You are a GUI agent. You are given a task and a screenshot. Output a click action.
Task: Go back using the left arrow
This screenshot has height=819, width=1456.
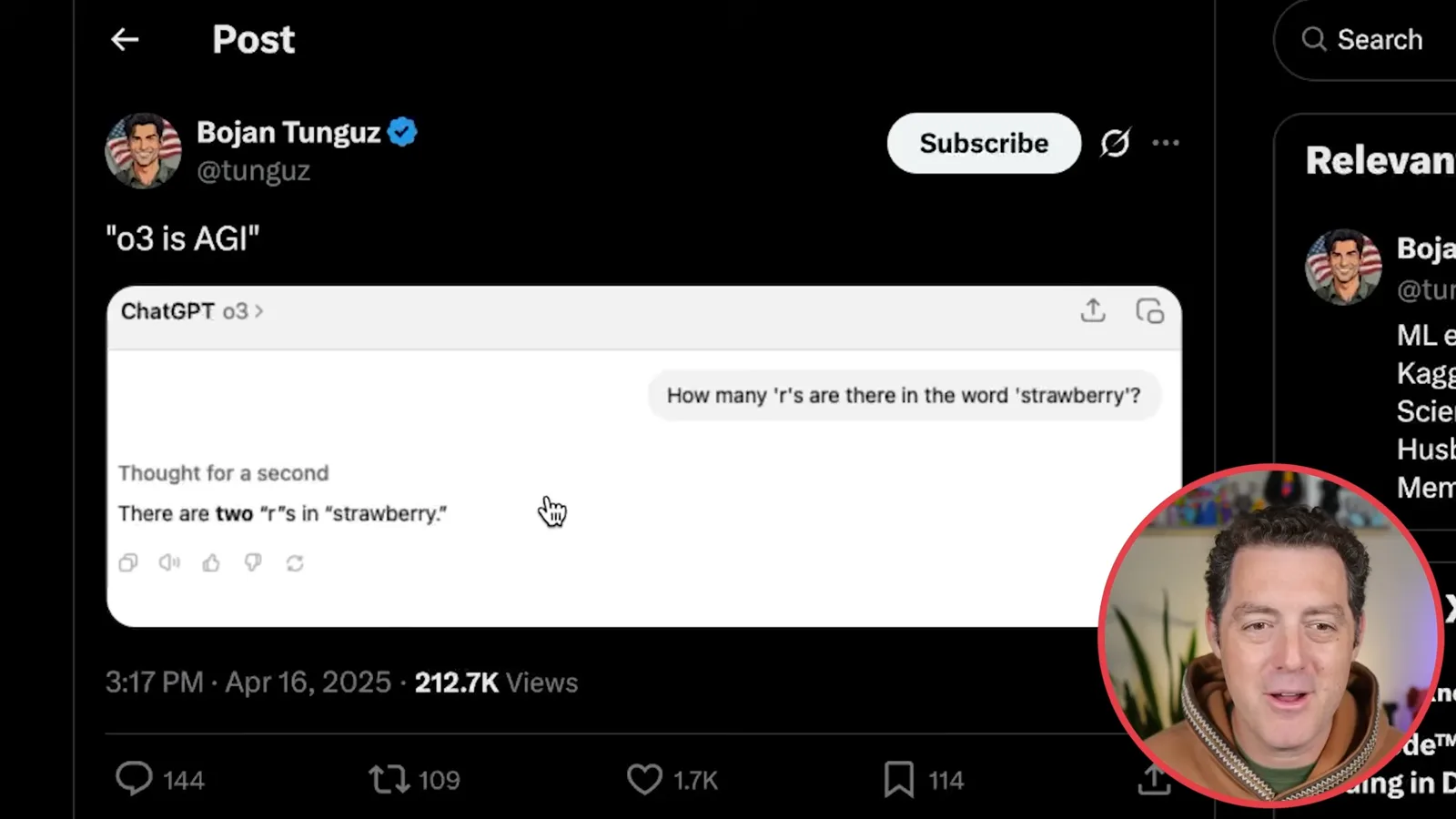point(125,39)
